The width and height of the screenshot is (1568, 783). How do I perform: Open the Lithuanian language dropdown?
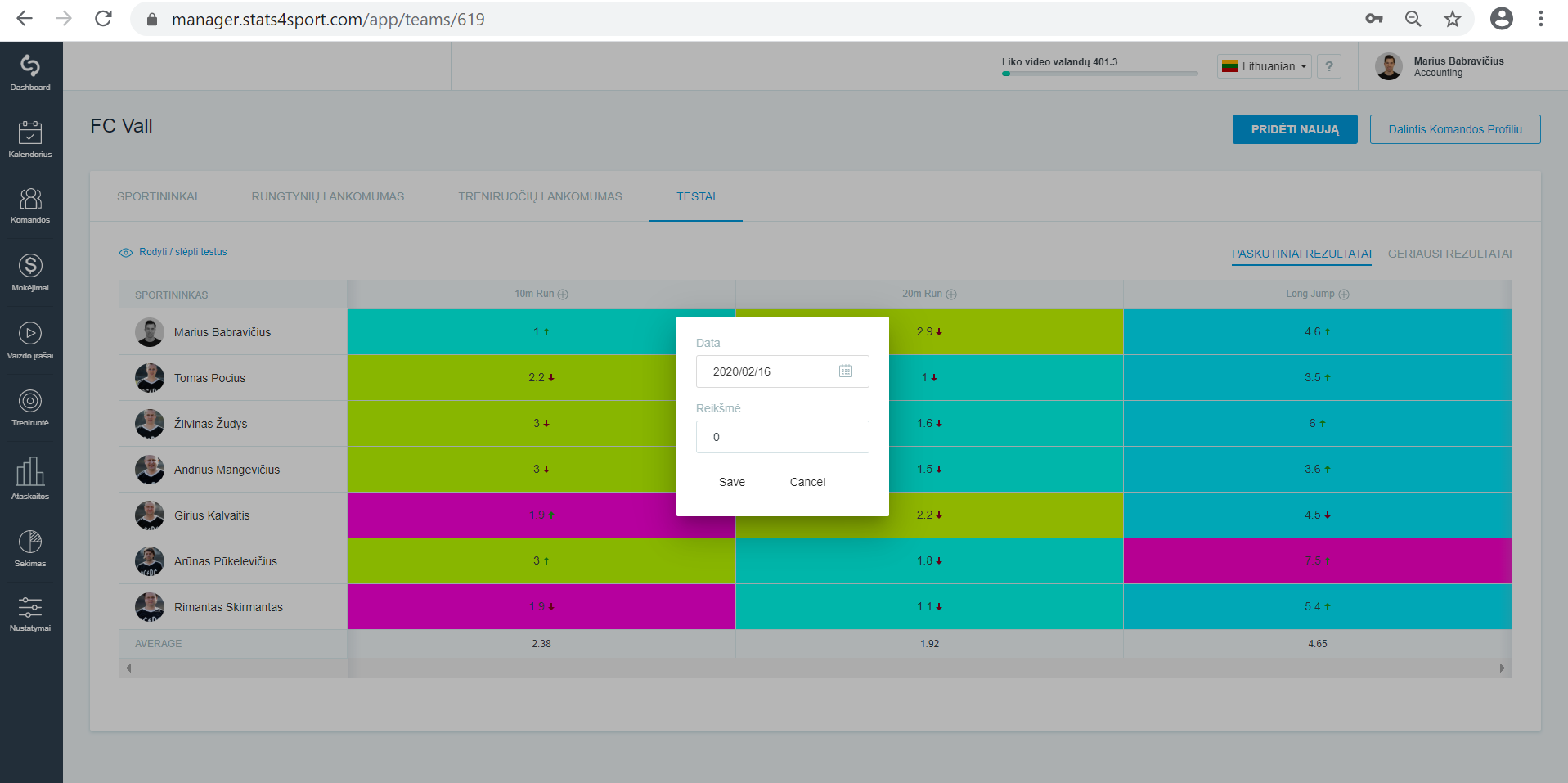(1265, 66)
